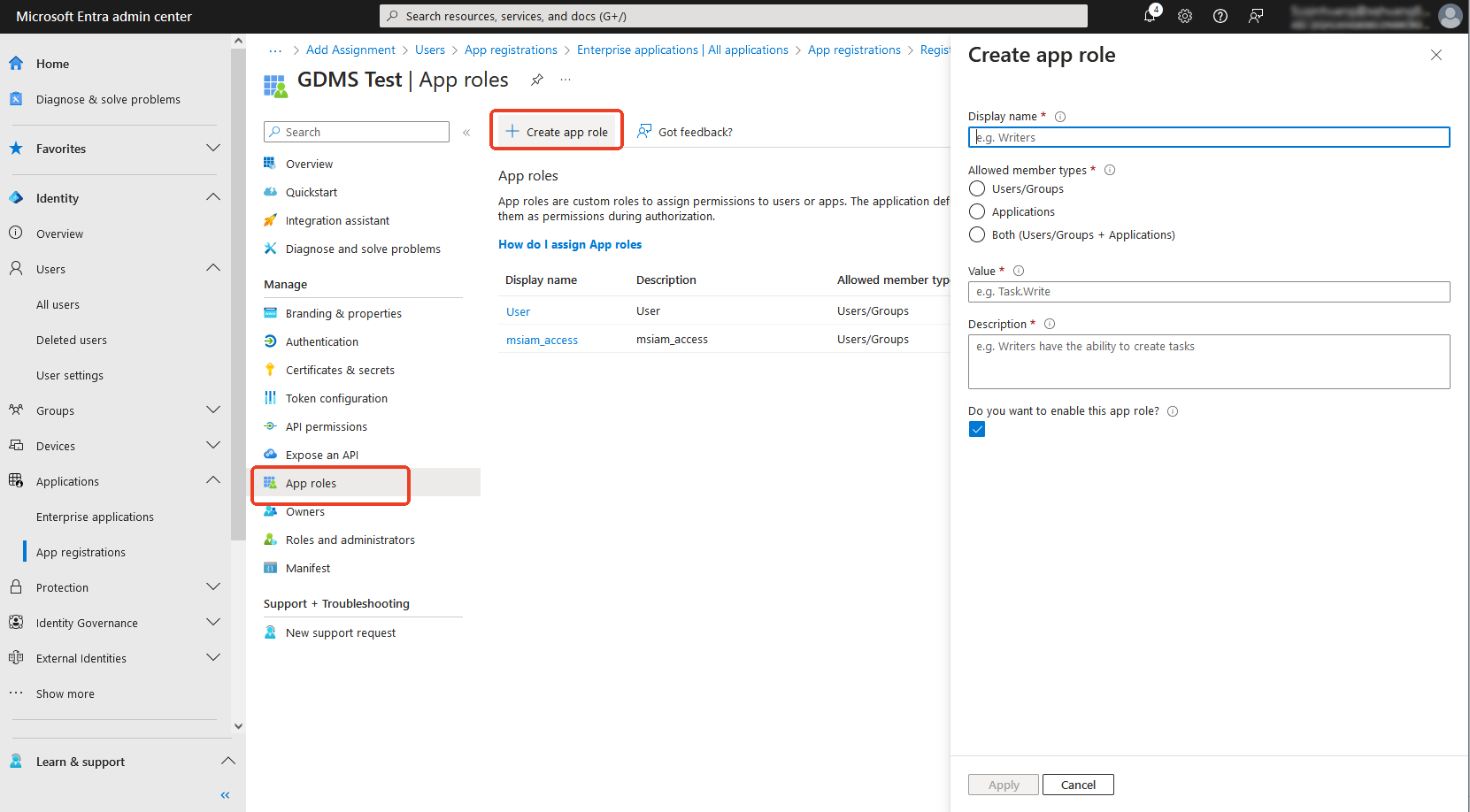
Task: Click the Value input field
Action: [x=1209, y=292]
